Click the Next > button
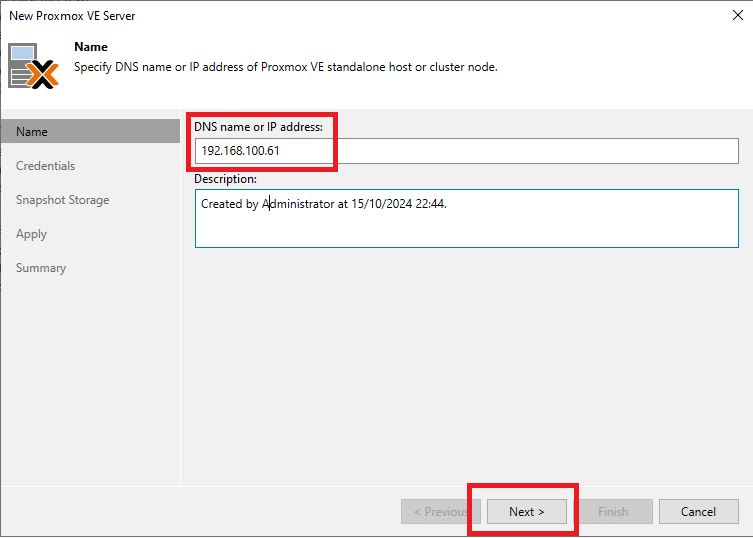 tap(526, 512)
